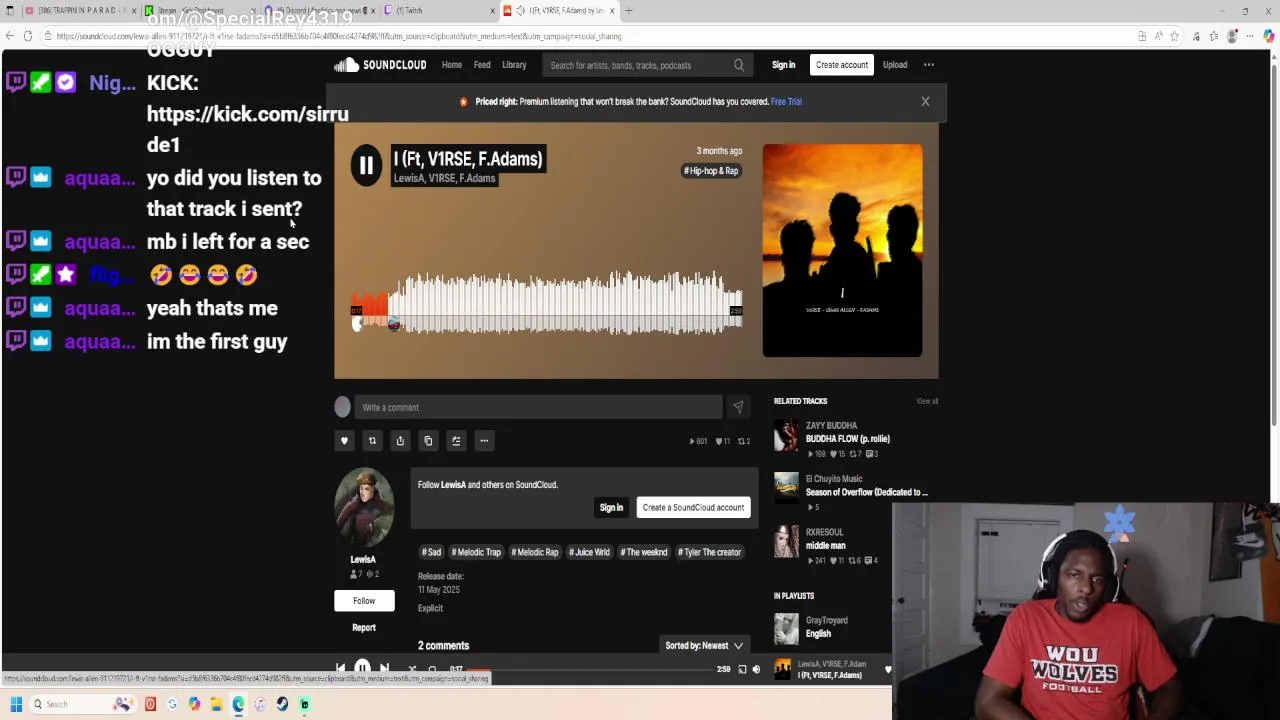Seek on the bottom player progress bar
The height and width of the screenshot is (720, 1280).
coord(590,669)
